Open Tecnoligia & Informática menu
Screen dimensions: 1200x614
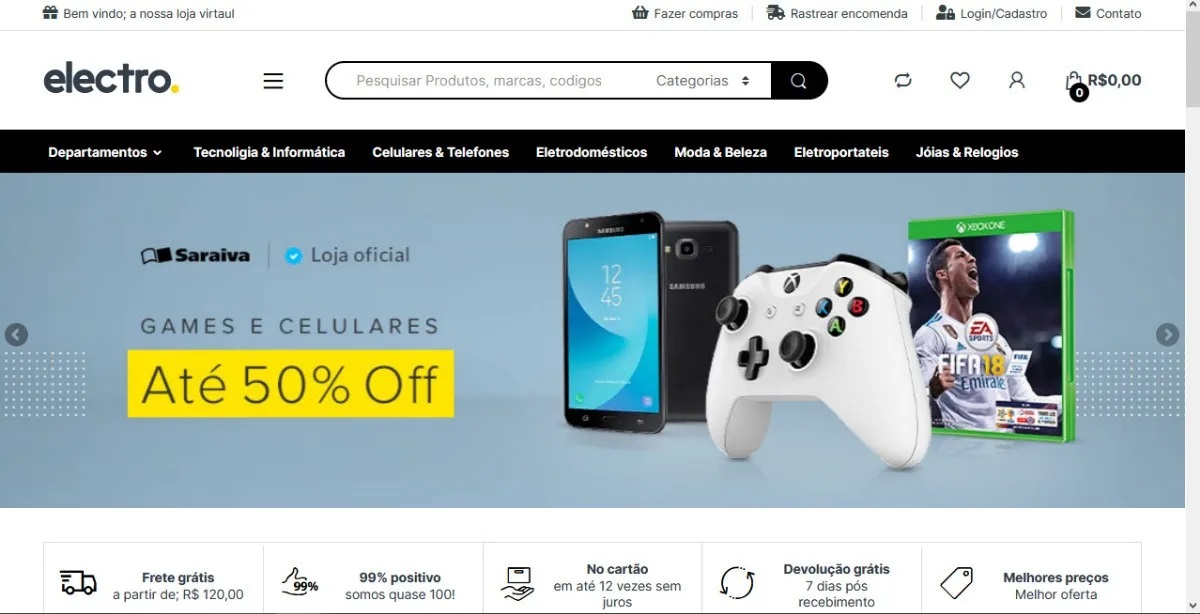[269, 152]
